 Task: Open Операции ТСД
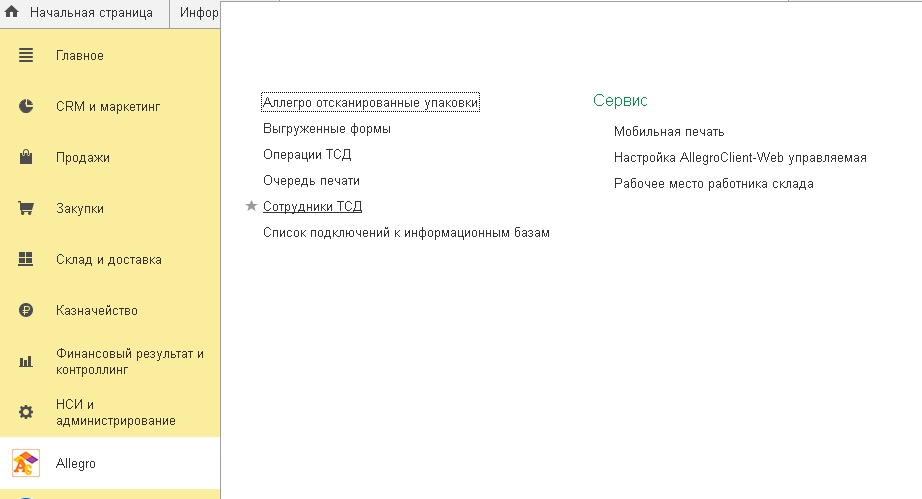[307, 155]
